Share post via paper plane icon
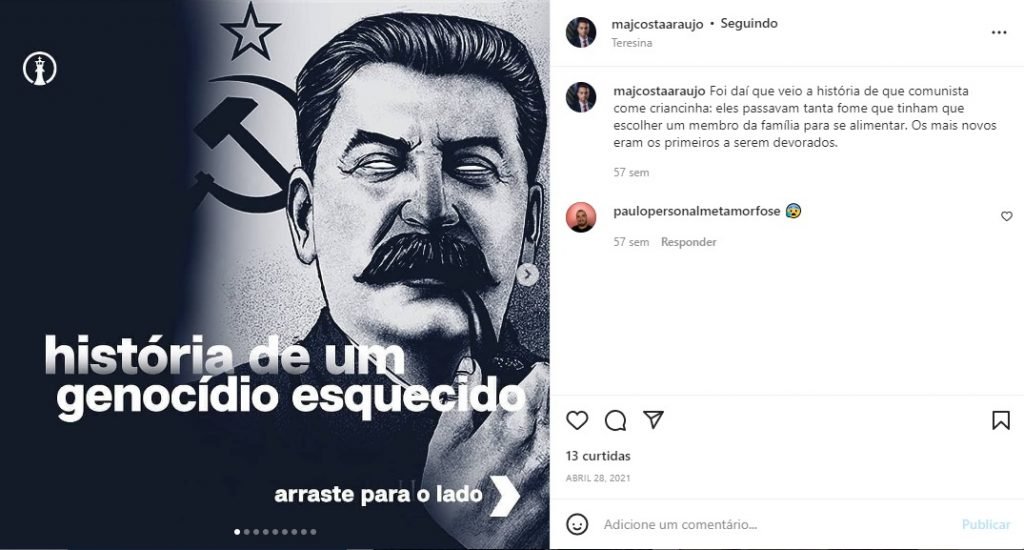The height and width of the screenshot is (550, 1024). pos(653,419)
